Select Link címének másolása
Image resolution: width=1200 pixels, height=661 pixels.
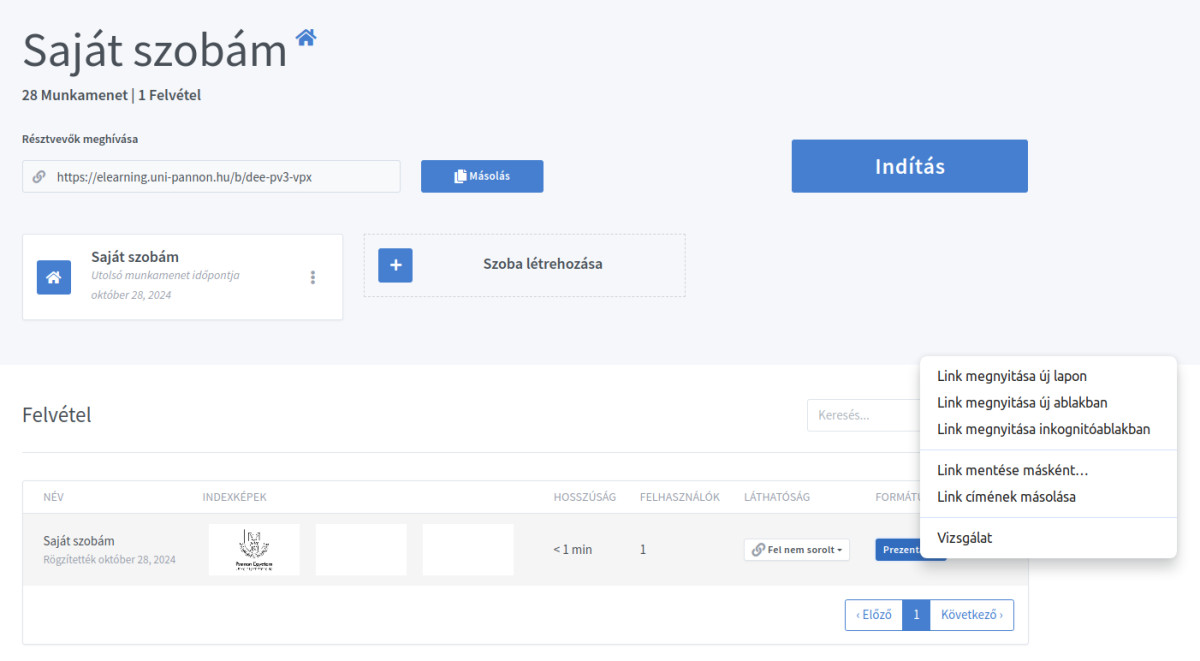tap(1006, 496)
